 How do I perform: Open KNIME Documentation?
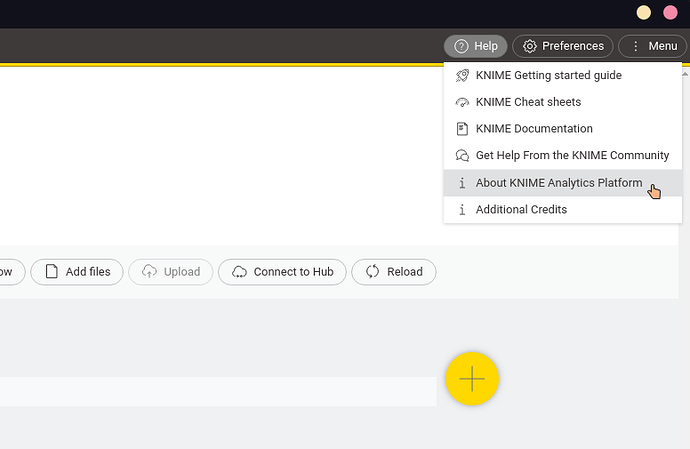pyautogui.click(x=563, y=129)
